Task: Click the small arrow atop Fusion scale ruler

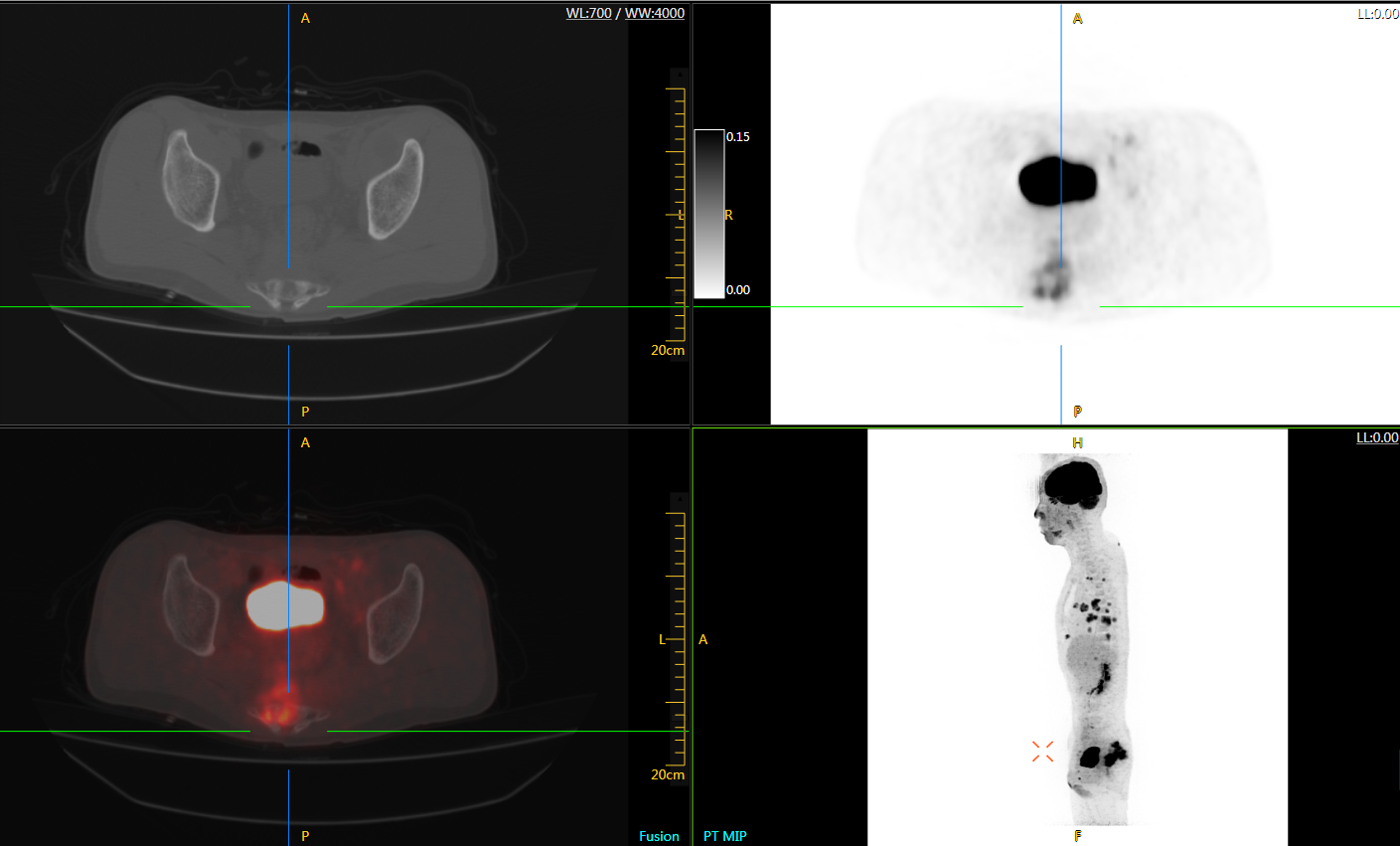Action: coord(679,500)
